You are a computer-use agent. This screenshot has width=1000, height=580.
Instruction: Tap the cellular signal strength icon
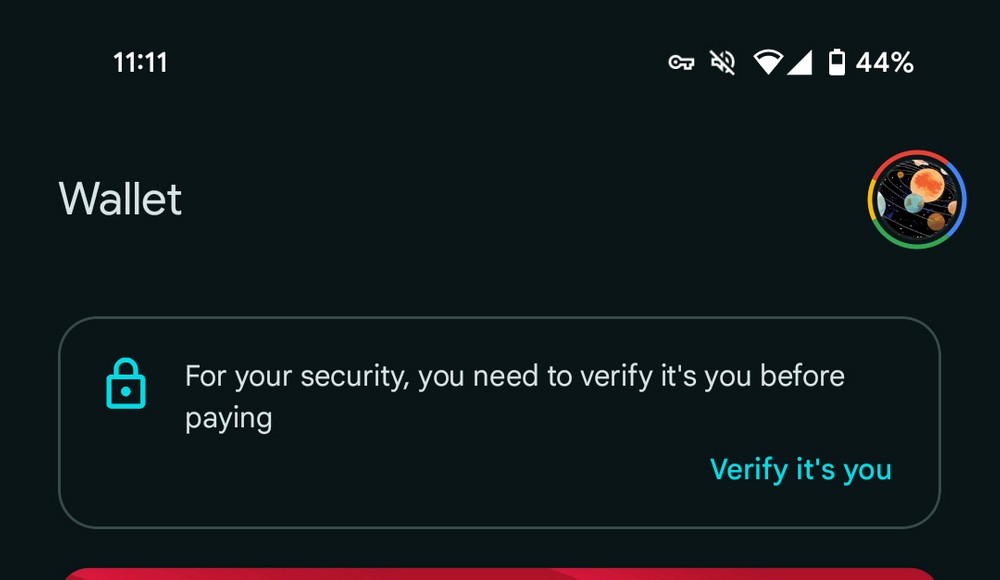click(x=799, y=63)
